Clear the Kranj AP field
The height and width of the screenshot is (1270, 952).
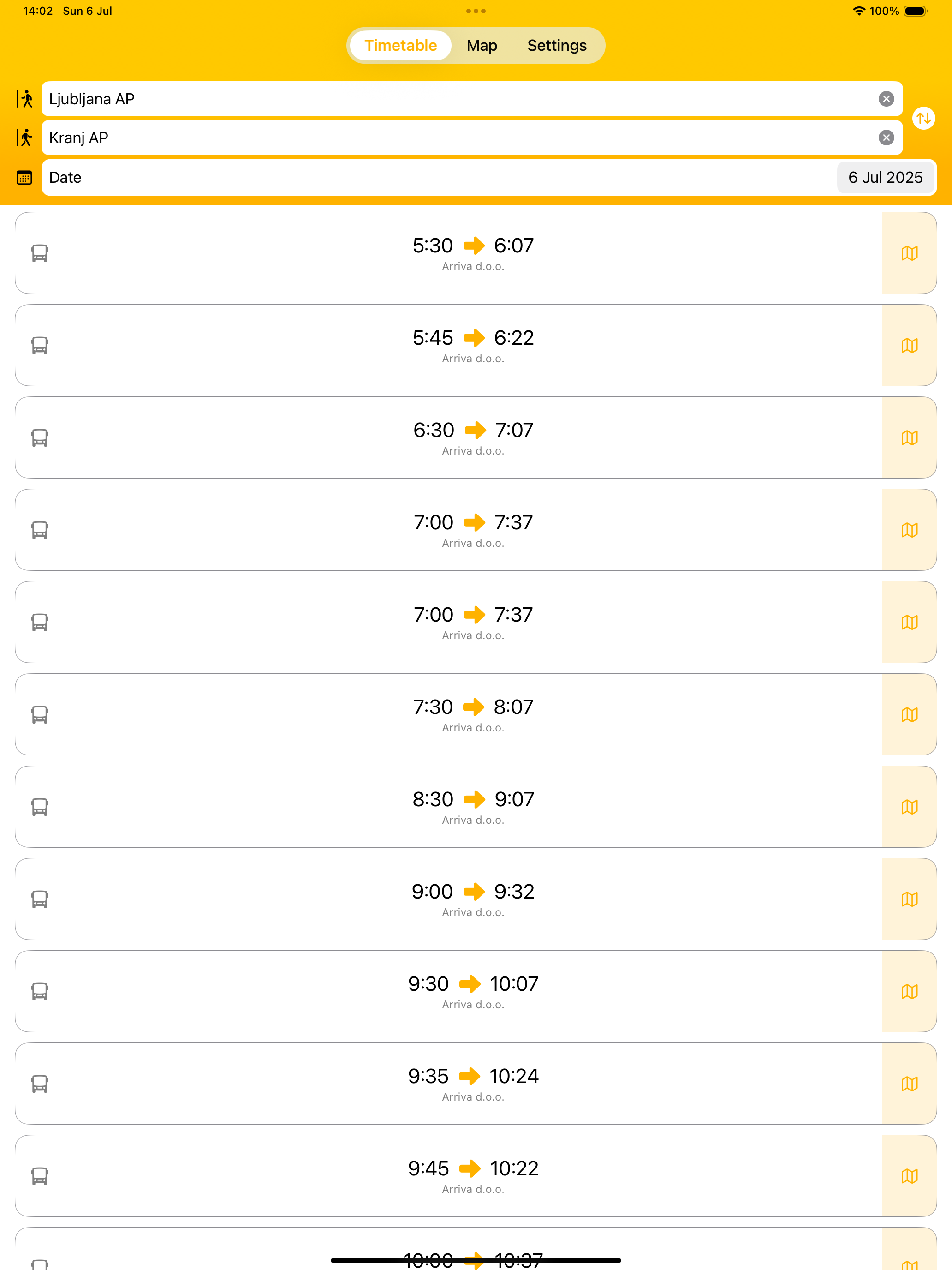[x=886, y=138]
